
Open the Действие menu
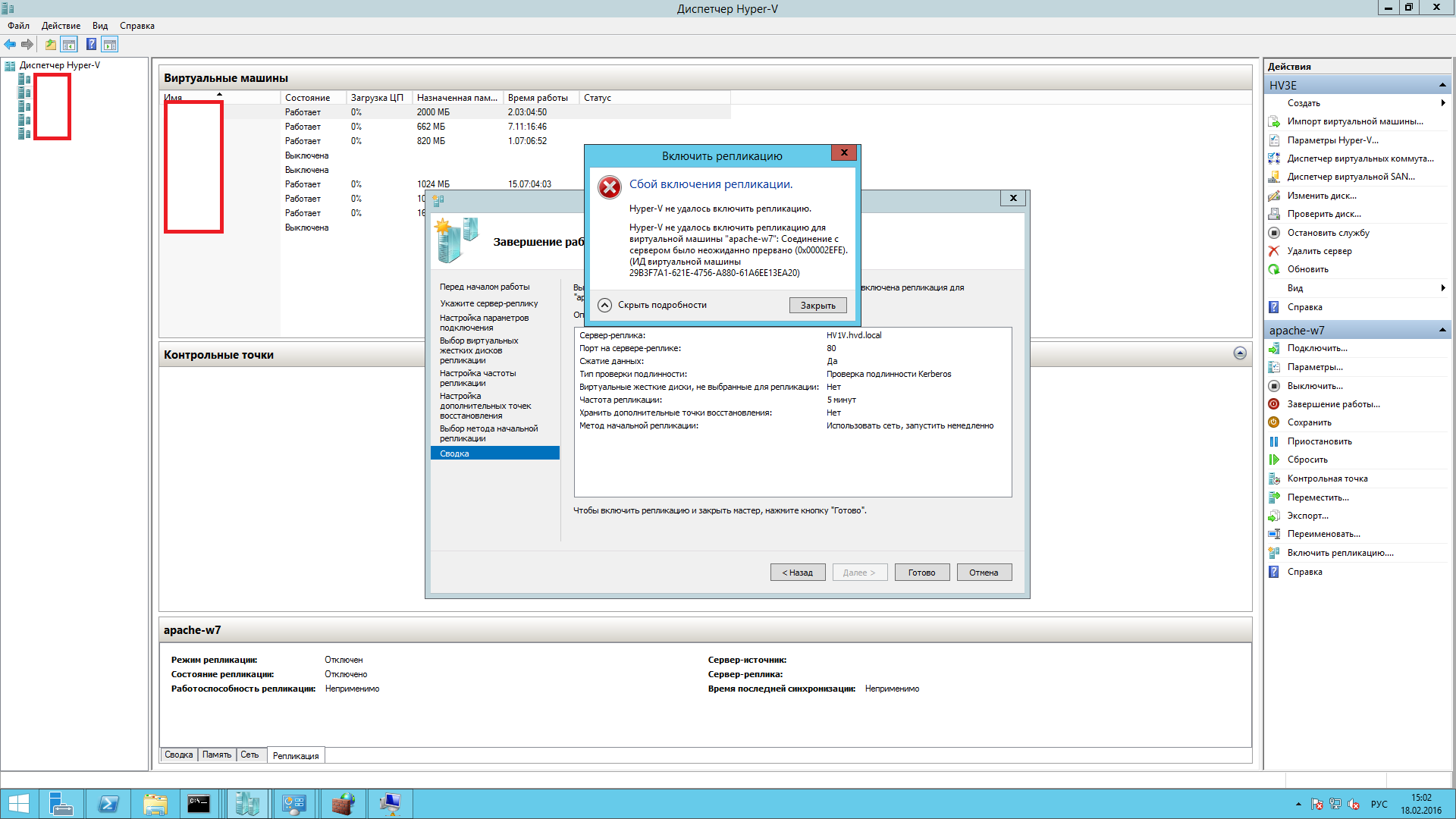(61, 26)
